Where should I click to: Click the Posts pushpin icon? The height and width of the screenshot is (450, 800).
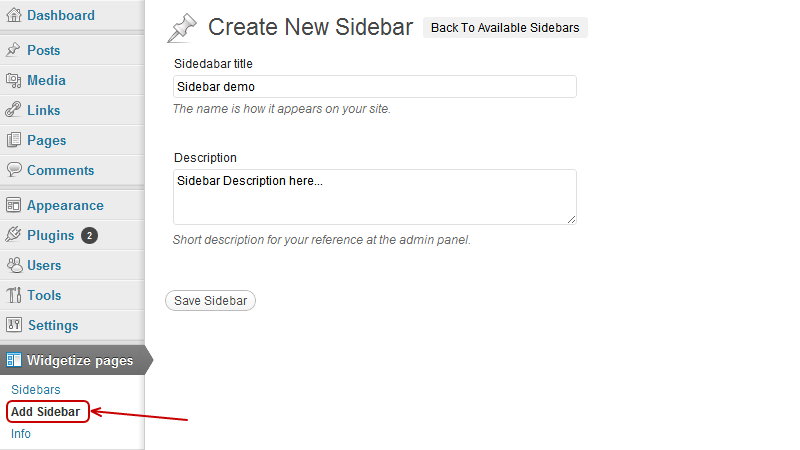click(x=13, y=49)
